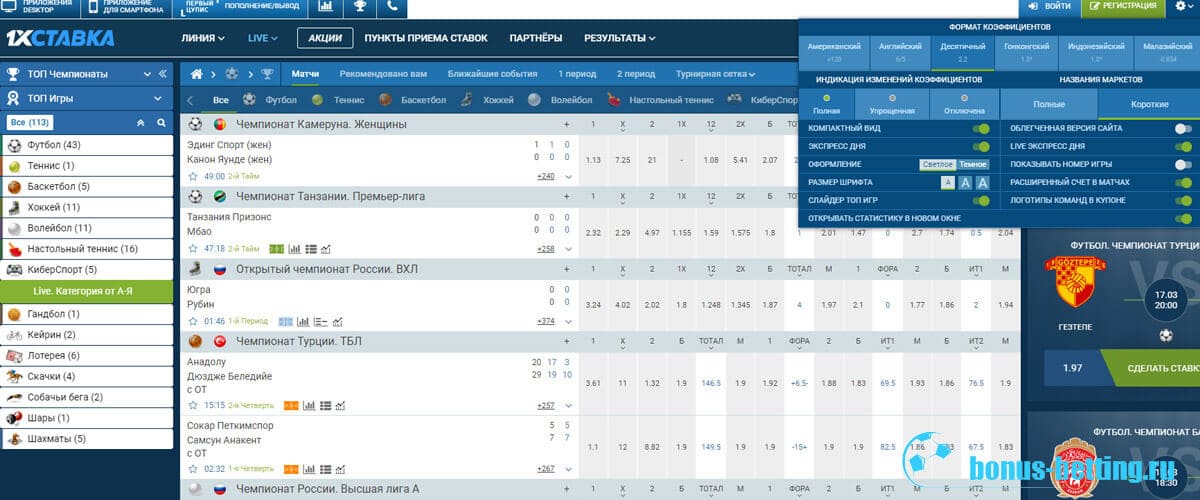Select Отключена odds change indication
This screenshot has height=500, width=1200.
pos(964,104)
